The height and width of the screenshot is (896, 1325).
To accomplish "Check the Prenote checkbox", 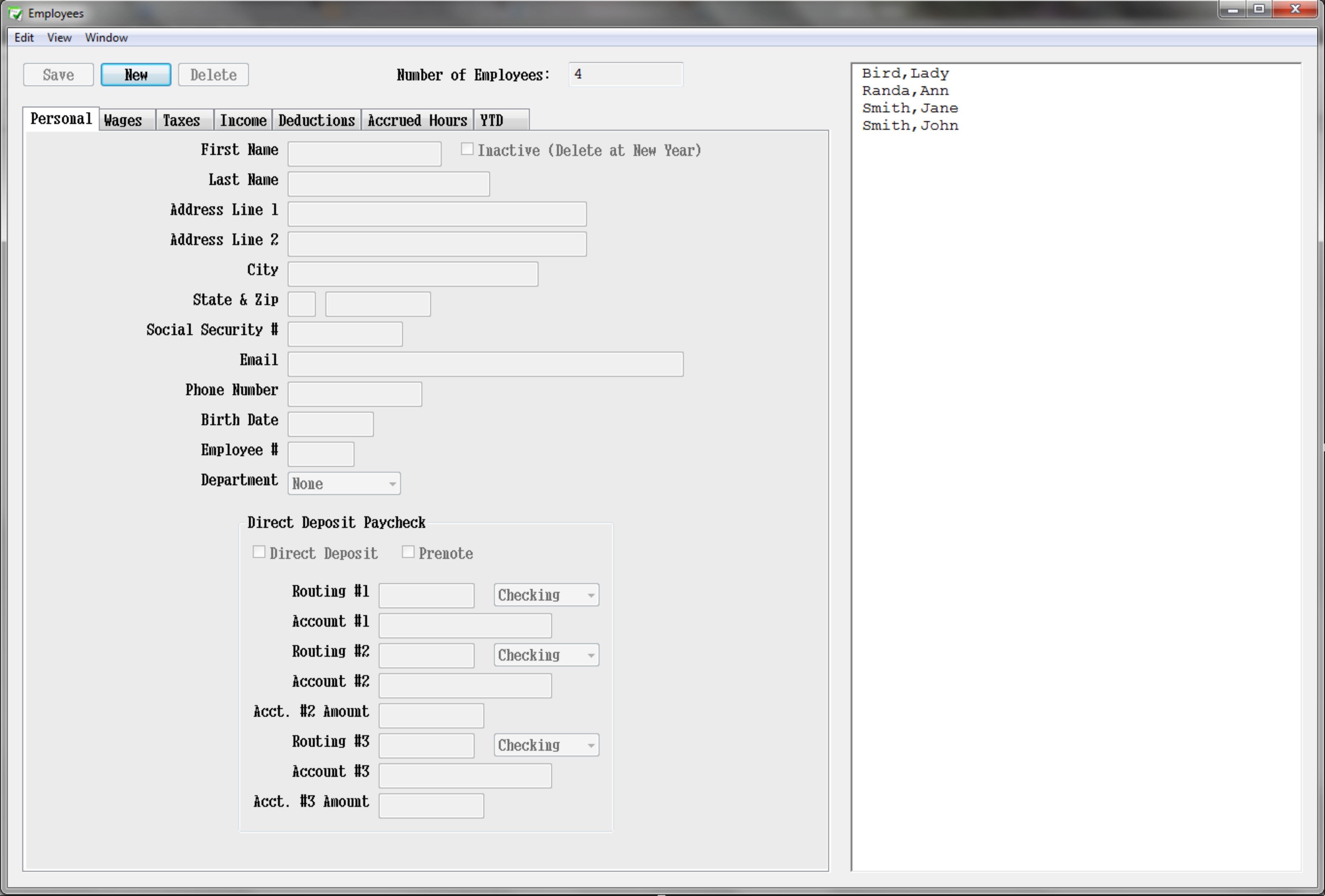I will (408, 552).
